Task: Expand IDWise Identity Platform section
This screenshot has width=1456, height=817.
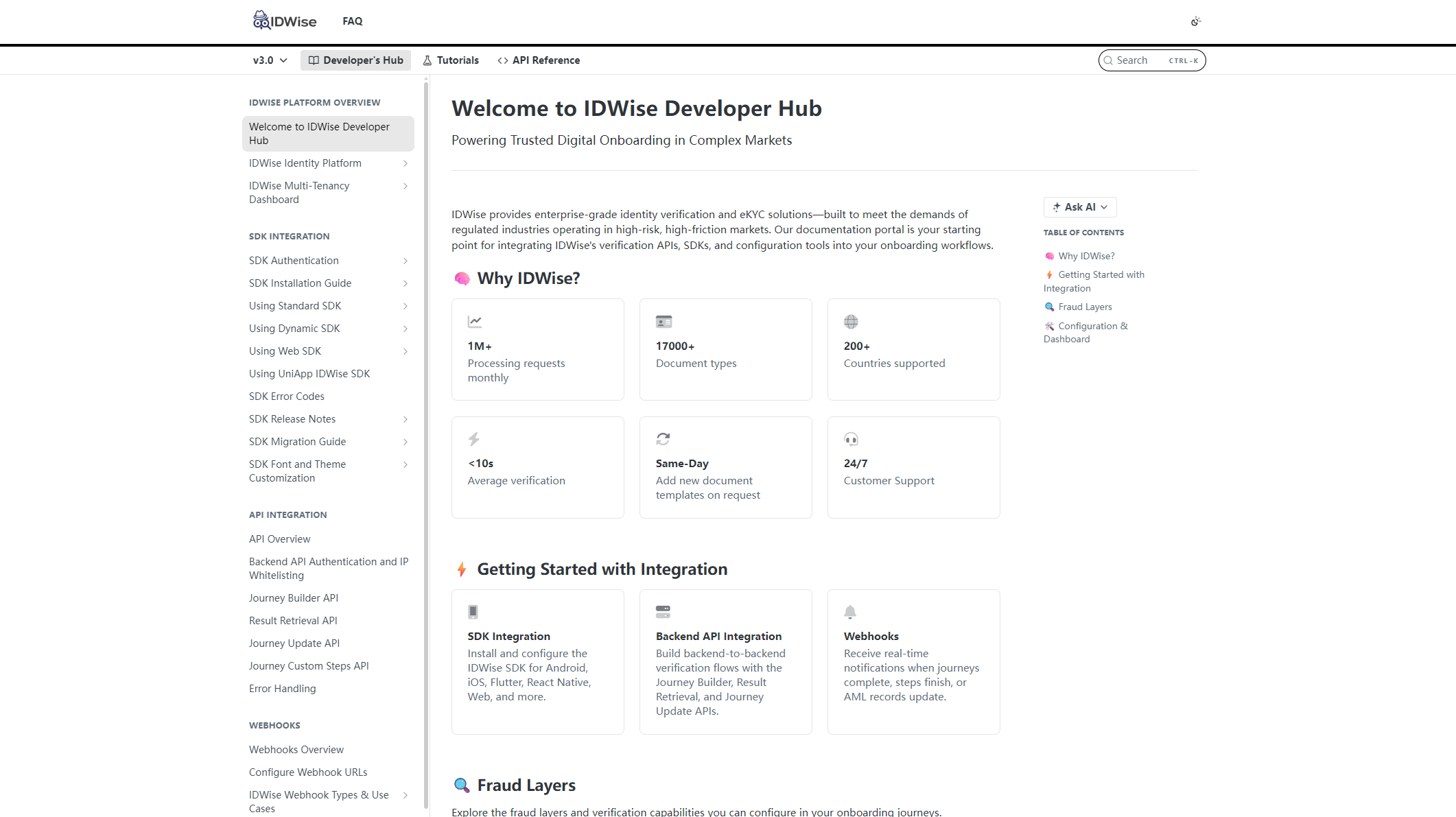Action: (406, 163)
